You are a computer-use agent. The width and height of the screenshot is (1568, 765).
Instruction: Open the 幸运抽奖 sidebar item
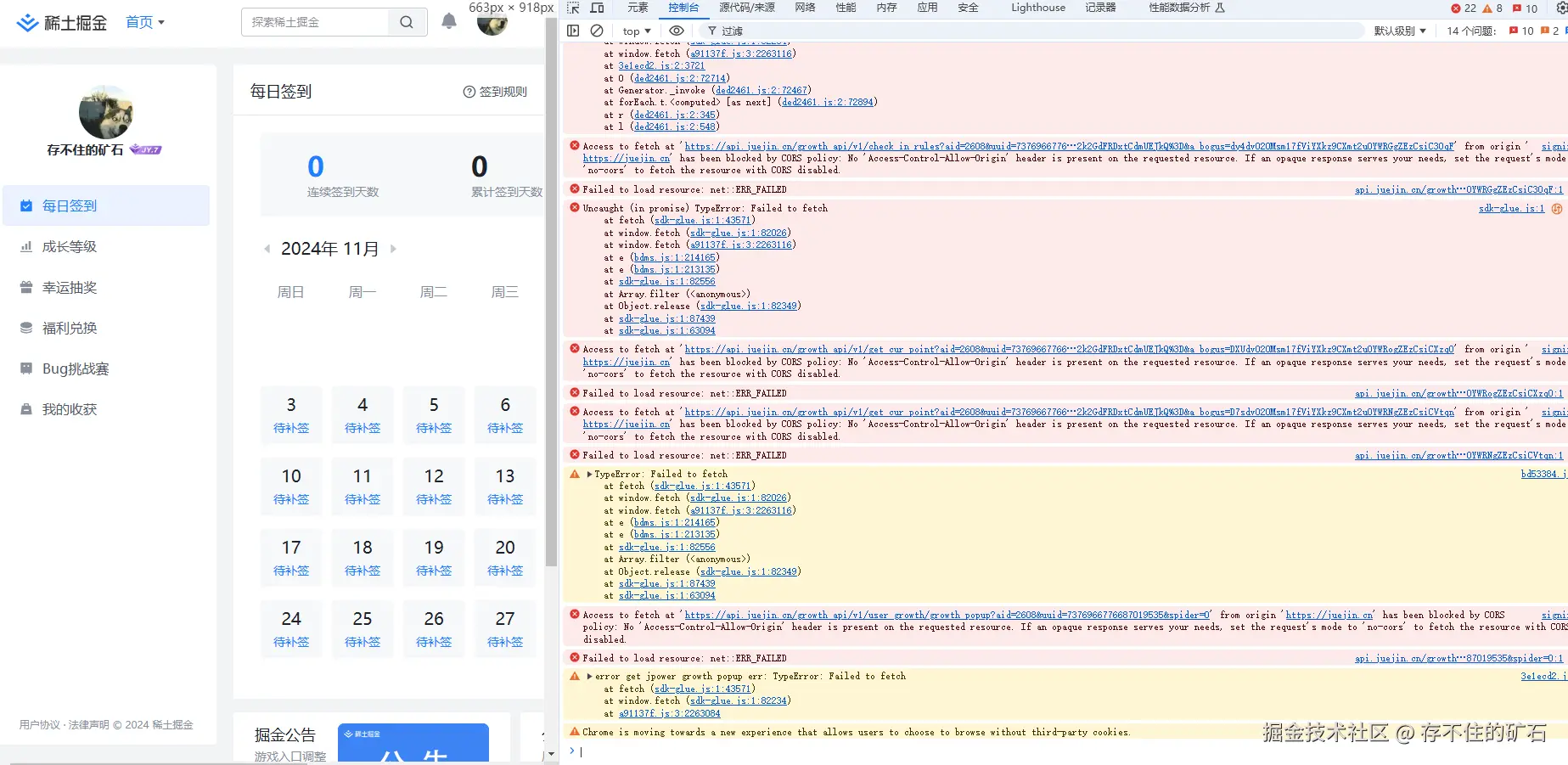click(70, 288)
